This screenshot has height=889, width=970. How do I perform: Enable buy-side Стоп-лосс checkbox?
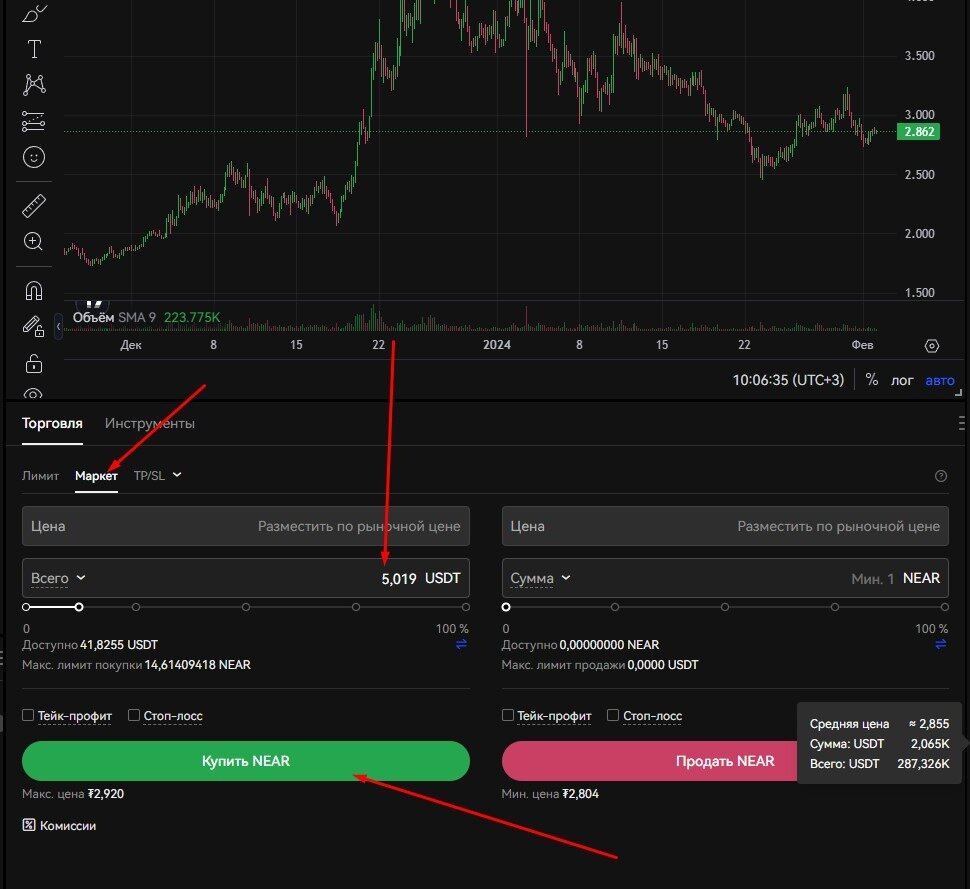pyautogui.click(x=134, y=715)
